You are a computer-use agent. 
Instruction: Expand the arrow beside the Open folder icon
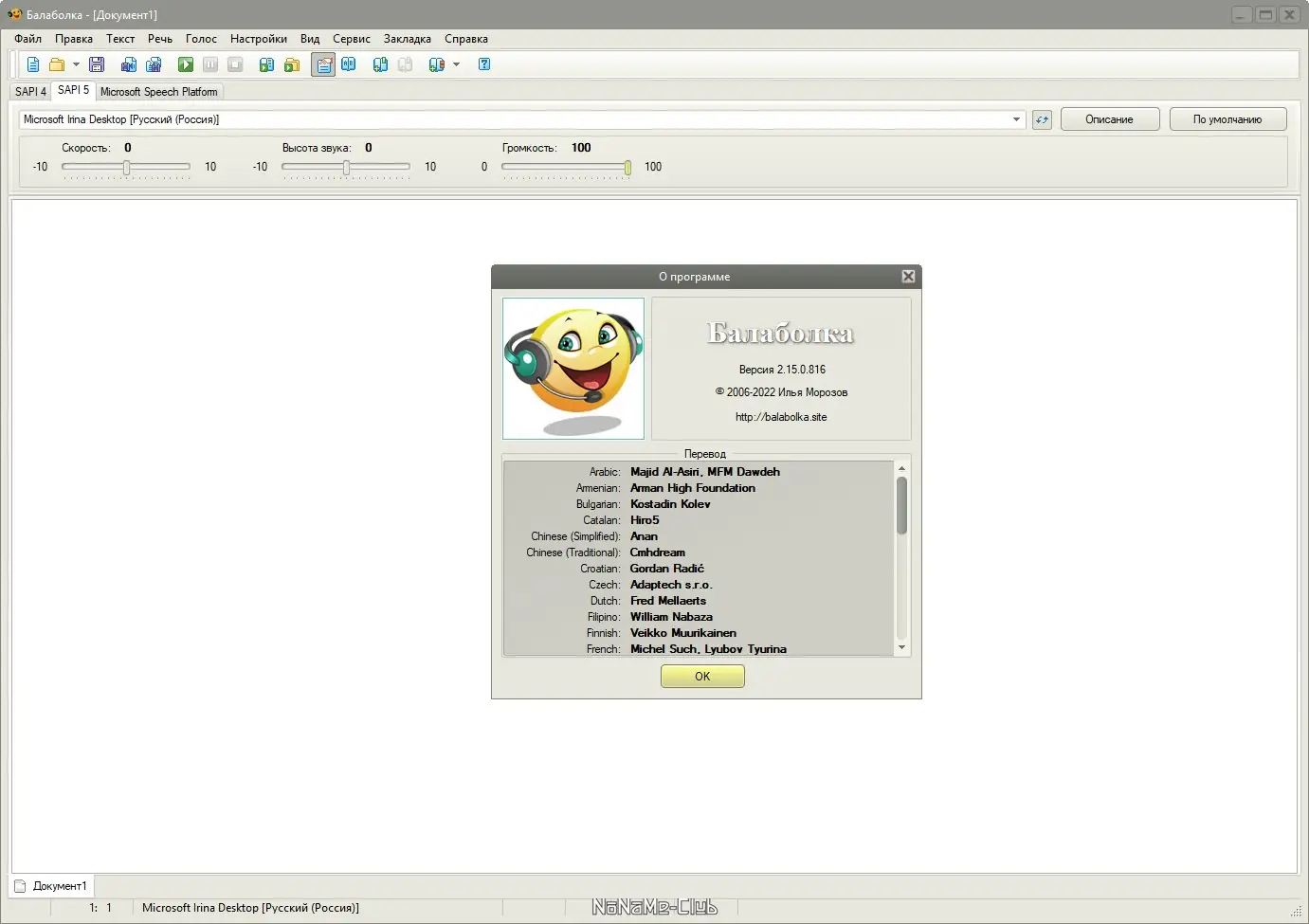tap(76, 64)
